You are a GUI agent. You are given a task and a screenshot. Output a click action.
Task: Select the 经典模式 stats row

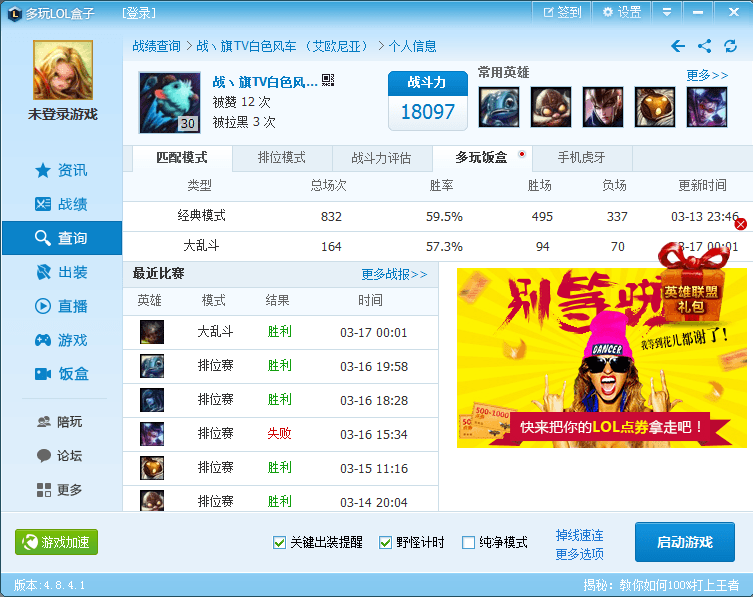point(437,217)
